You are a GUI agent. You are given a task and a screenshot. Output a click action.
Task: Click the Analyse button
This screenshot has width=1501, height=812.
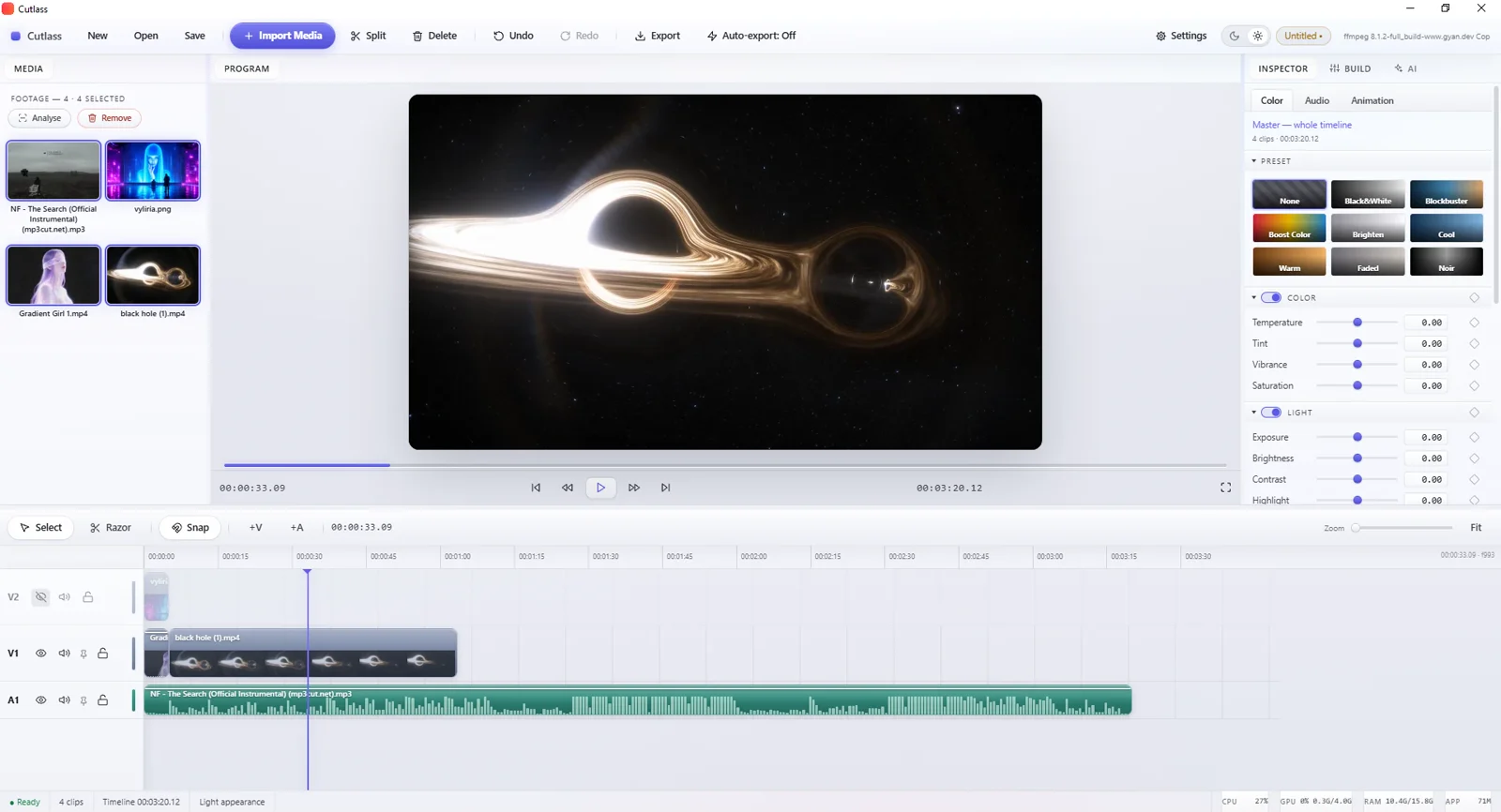[39, 118]
